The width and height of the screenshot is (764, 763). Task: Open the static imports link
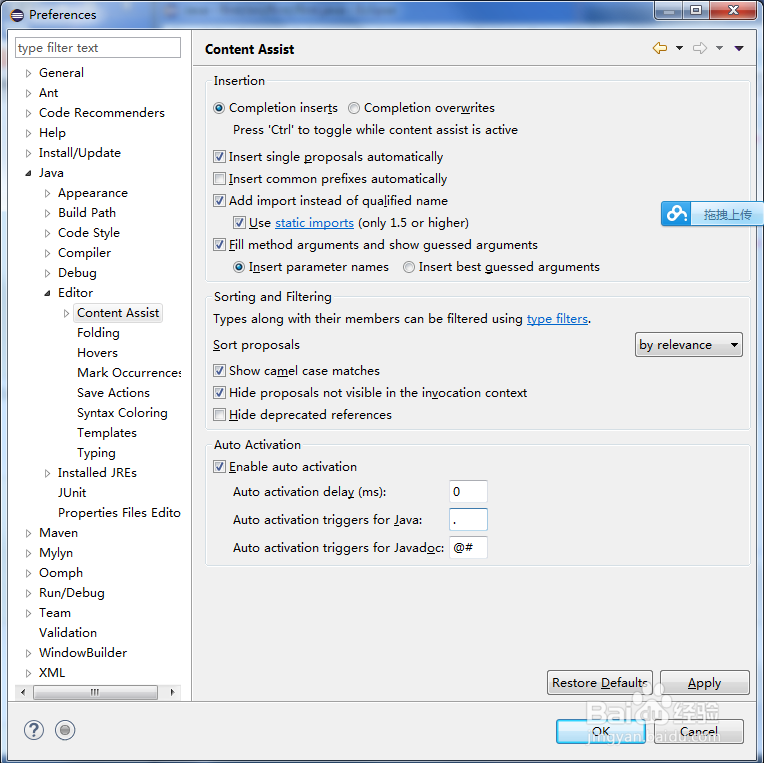[x=314, y=223]
